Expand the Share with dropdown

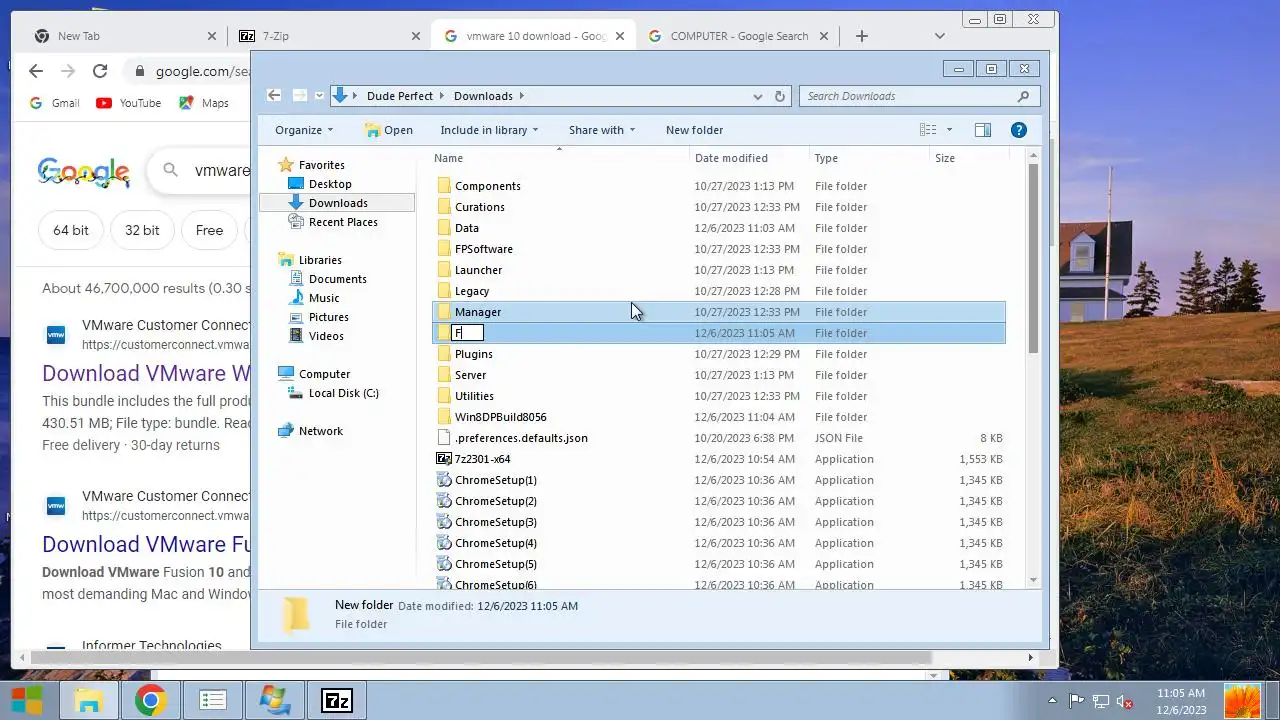602,130
